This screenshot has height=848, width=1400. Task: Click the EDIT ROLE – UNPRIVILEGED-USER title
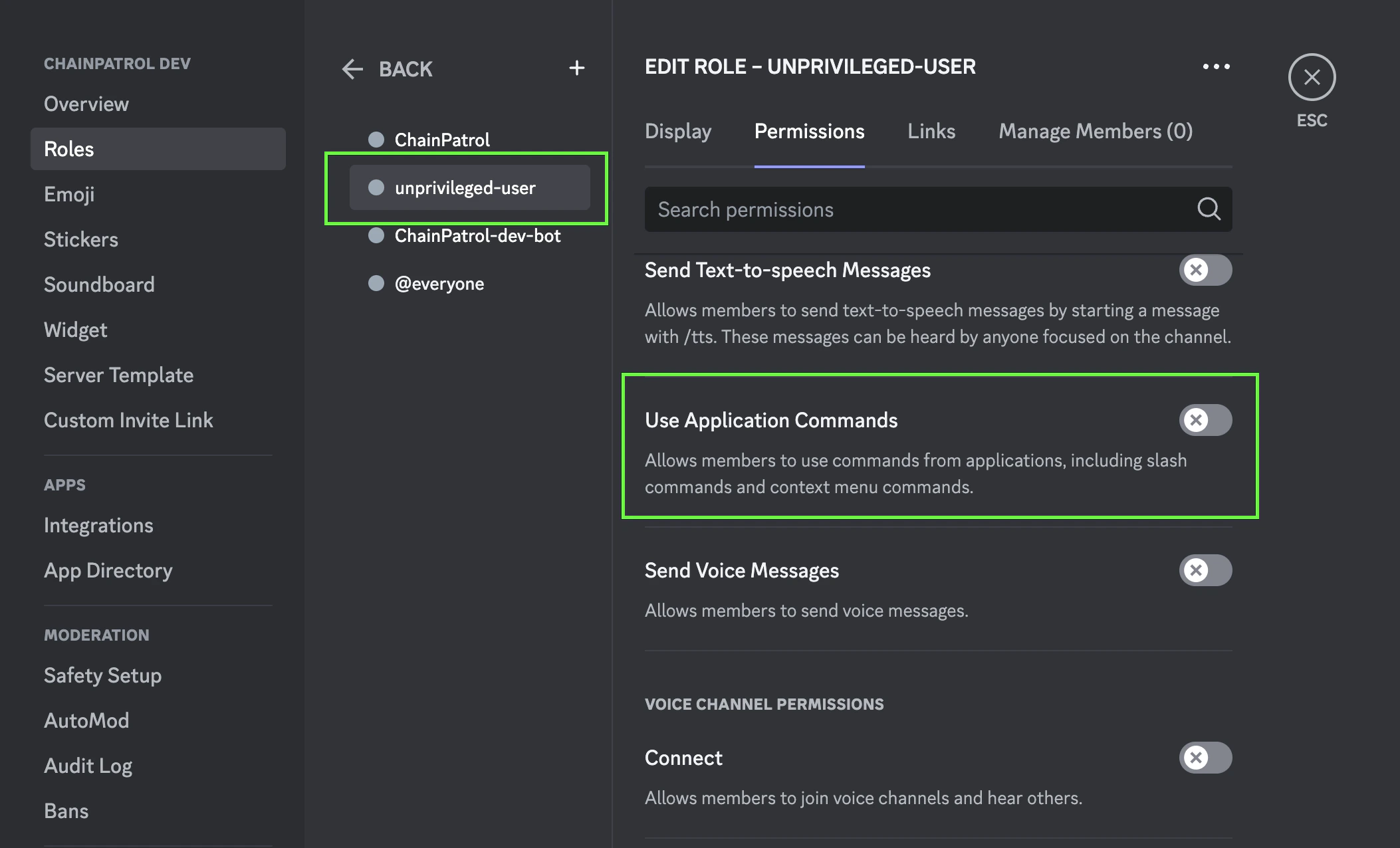tap(810, 66)
